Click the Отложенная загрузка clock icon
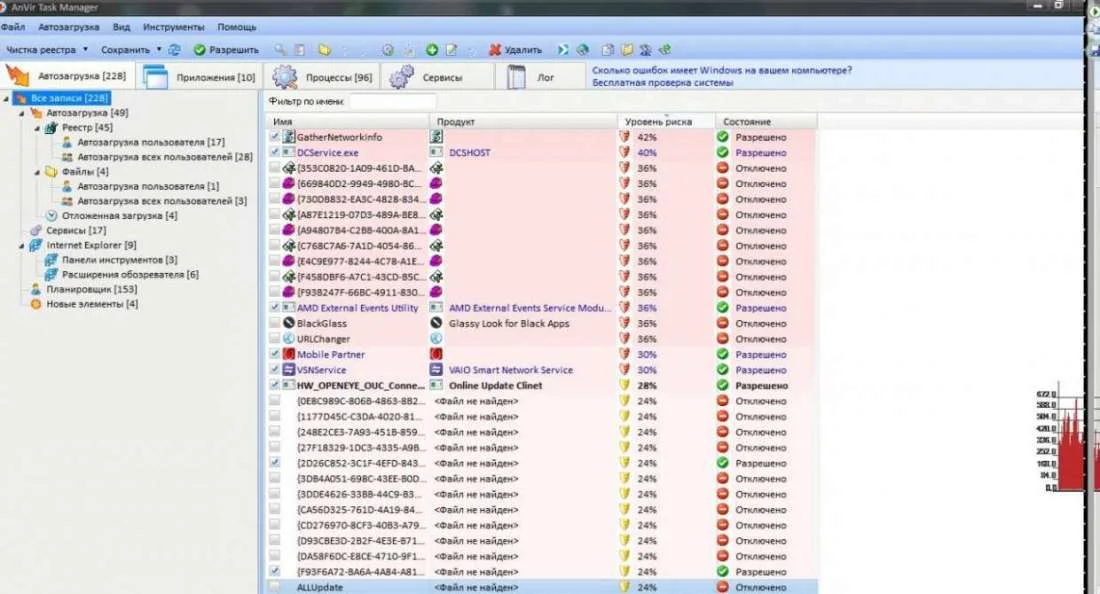The width and height of the screenshot is (1100, 594). point(51,215)
